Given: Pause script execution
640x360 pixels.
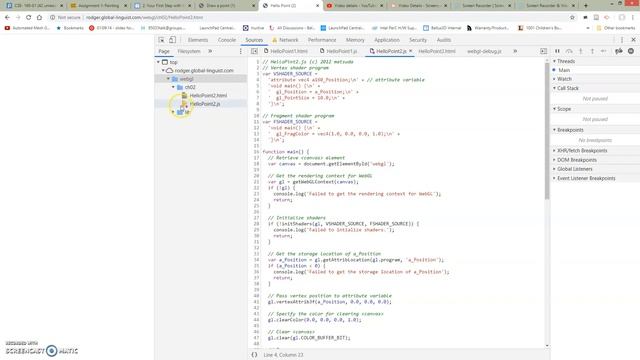Looking at the screenshot, I should [x=557, y=51].
